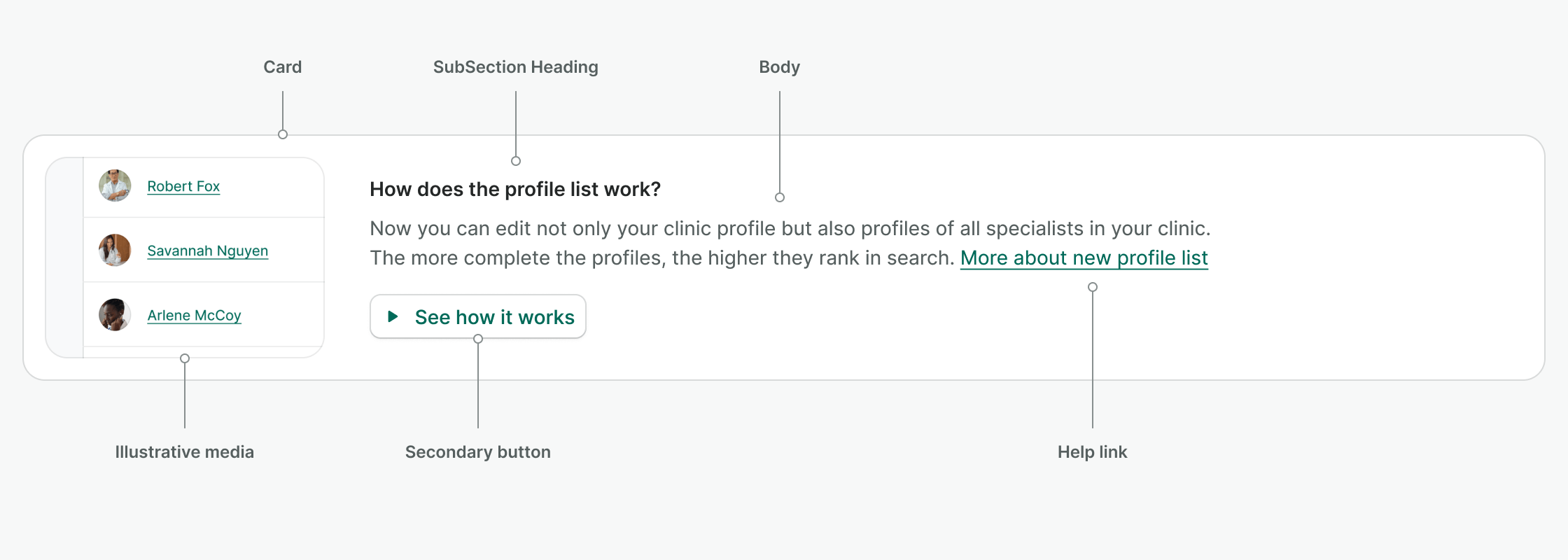Select the 'Card' annotation label
This screenshot has width=1568, height=560.
[283, 67]
